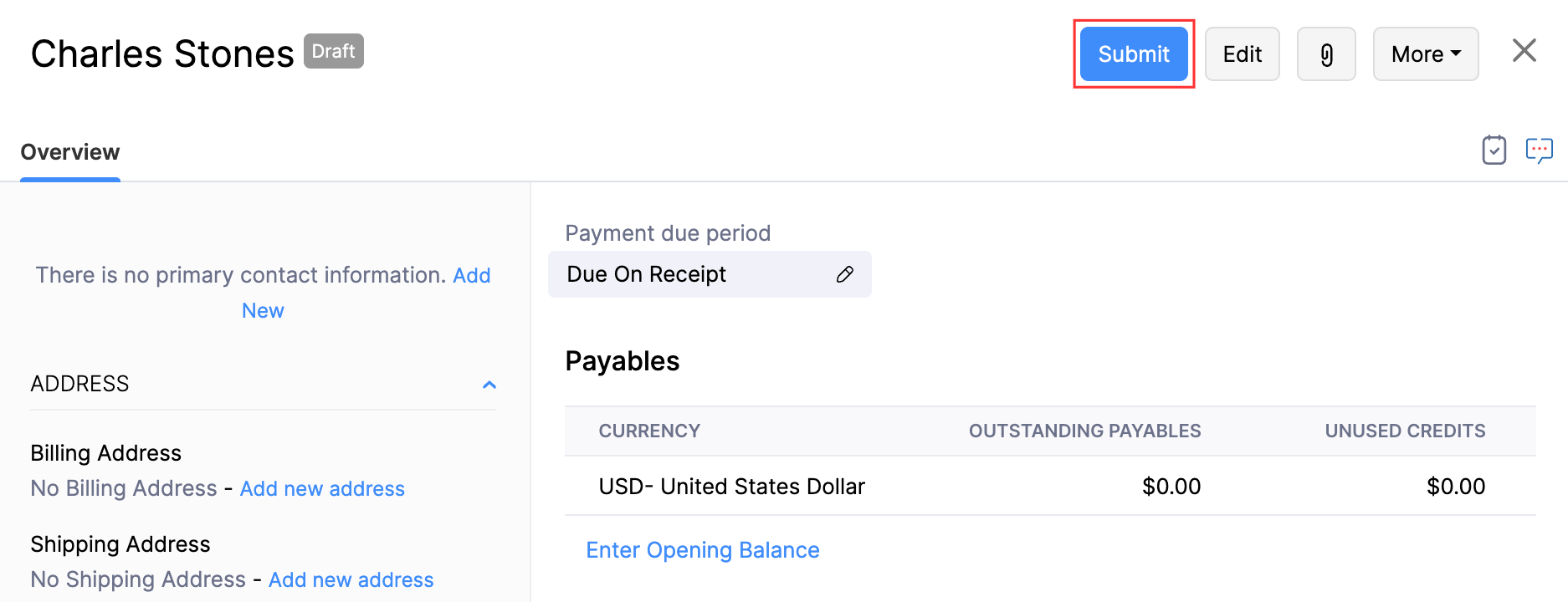Click the blue Submit button

(1133, 54)
